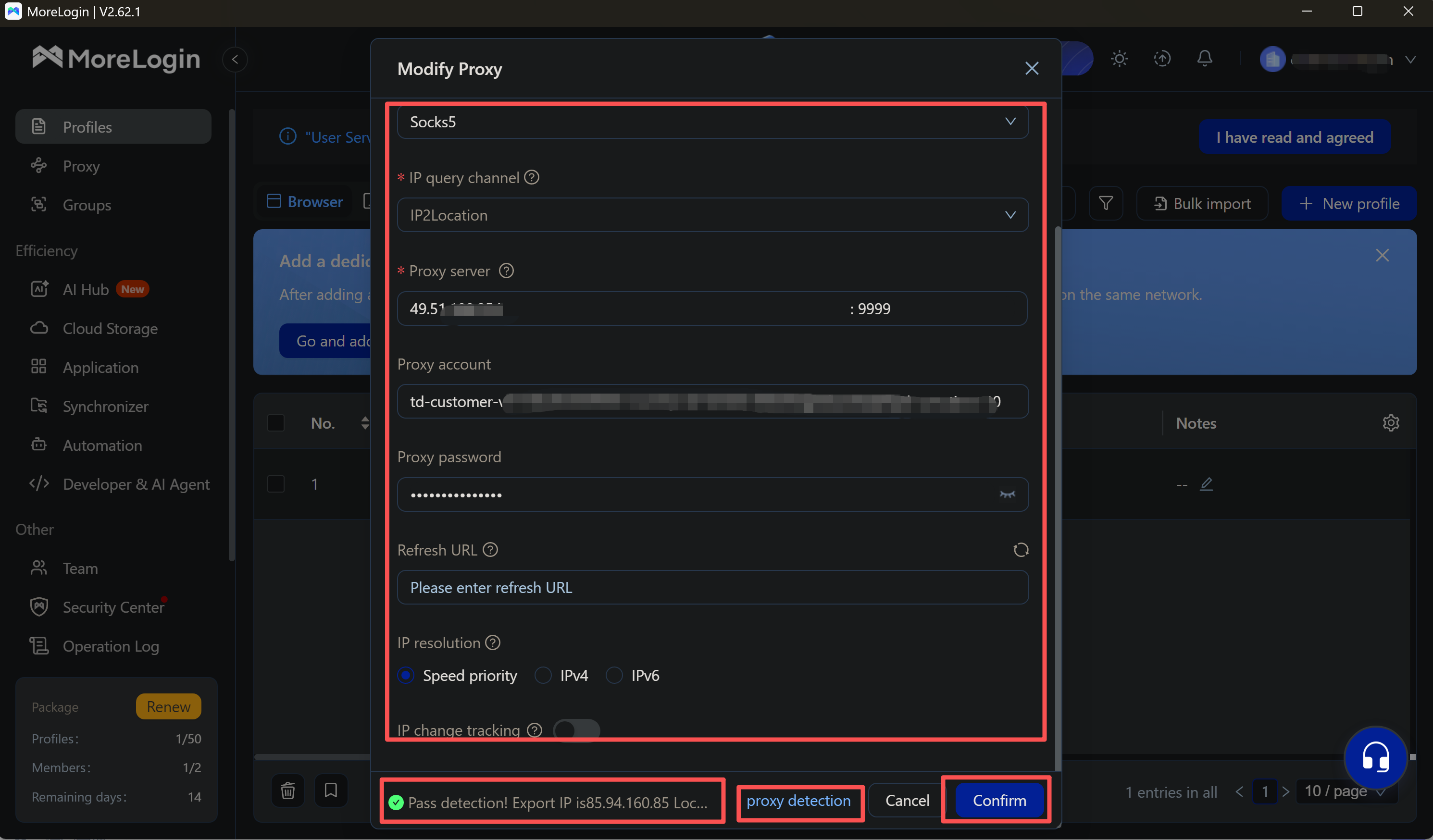The image size is (1433, 840).
Task: Open AI Hub in the sidebar
Action: (x=113, y=289)
